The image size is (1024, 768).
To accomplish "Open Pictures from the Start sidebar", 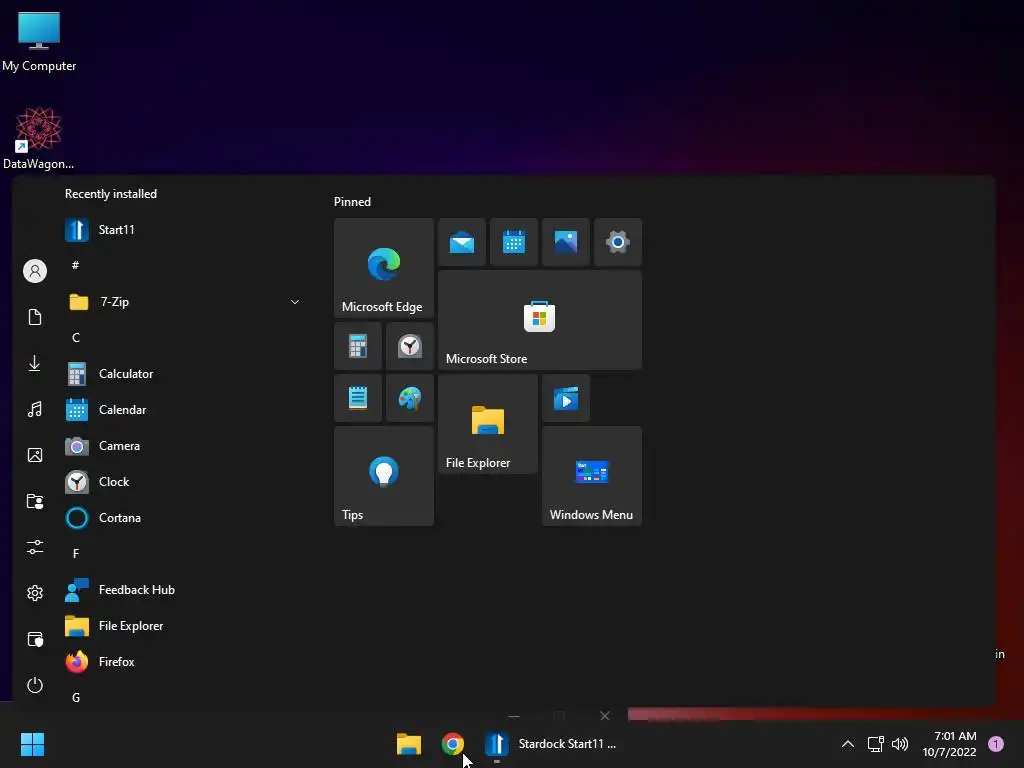I will 35,455.
